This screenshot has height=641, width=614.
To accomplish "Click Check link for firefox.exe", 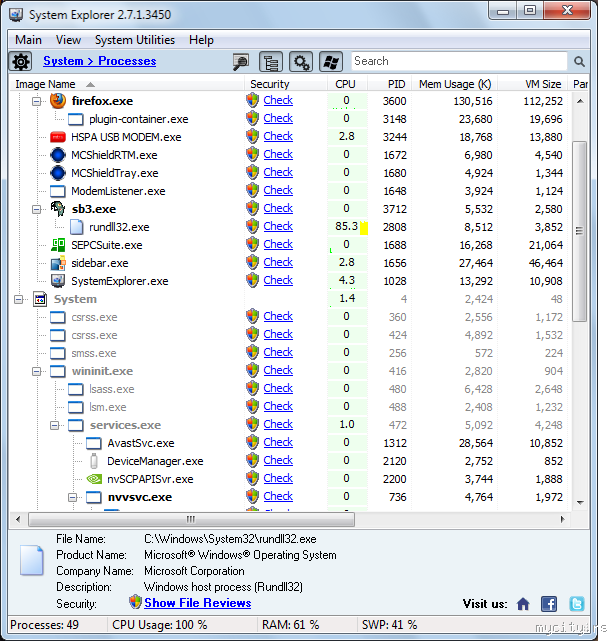I will pyautogui.click(x=278, y=100).
